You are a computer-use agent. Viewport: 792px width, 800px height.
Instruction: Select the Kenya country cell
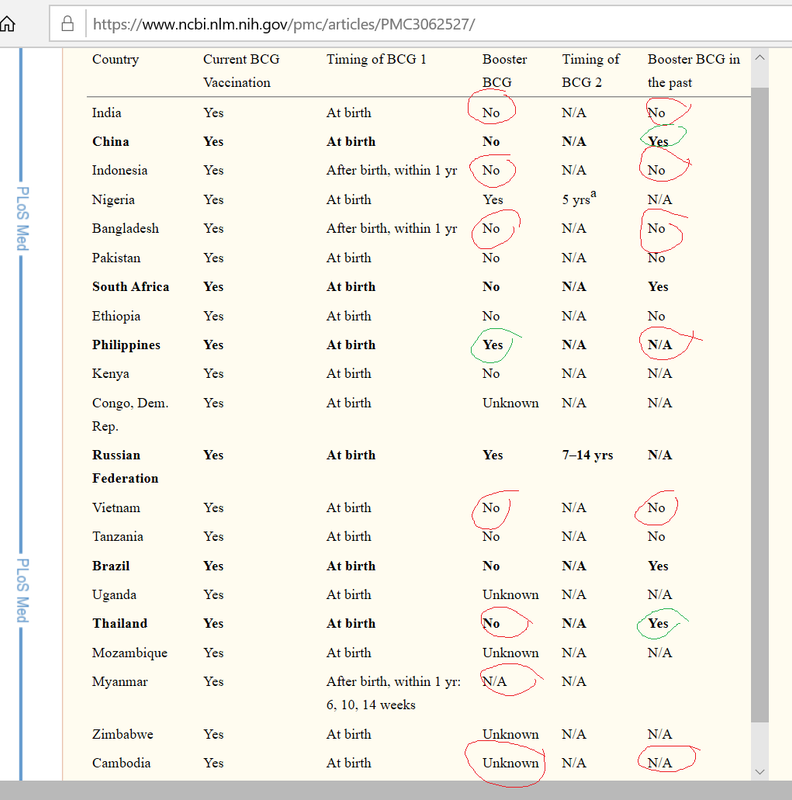pos(110,373)
